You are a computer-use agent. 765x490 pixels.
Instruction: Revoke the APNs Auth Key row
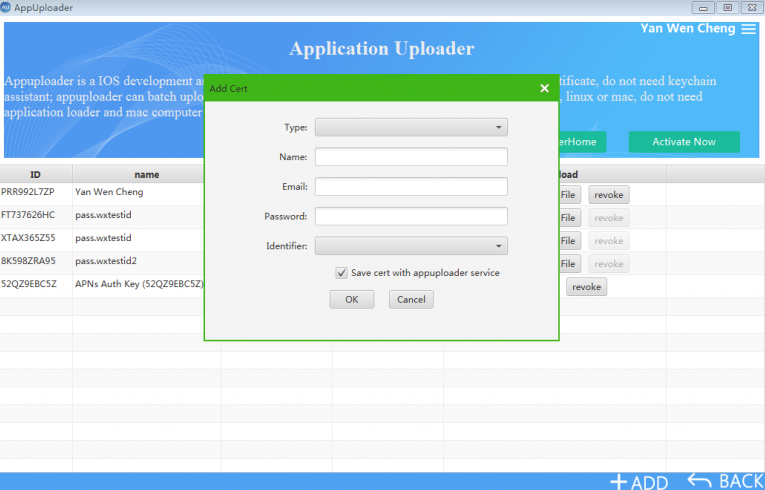(587, 287)
